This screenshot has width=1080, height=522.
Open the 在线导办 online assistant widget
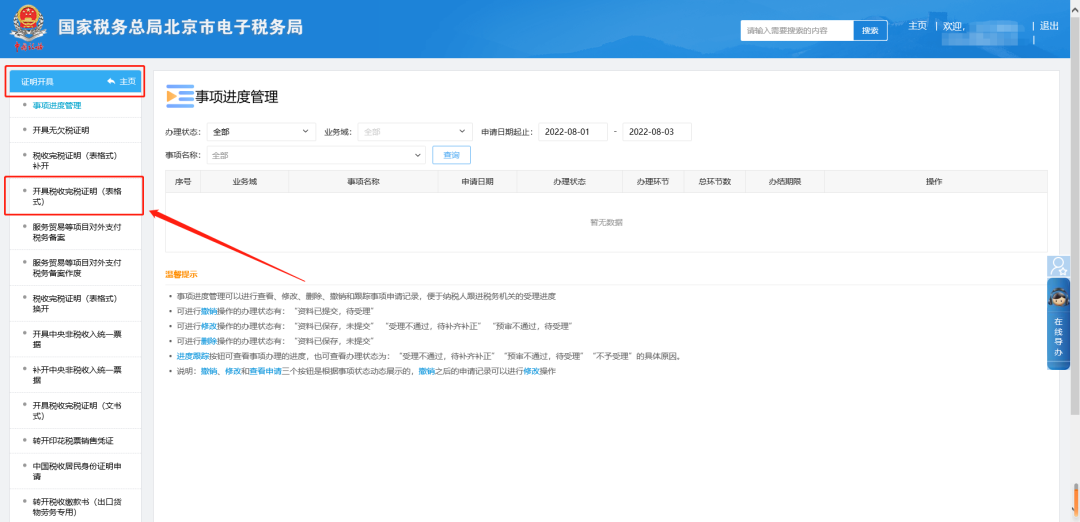(1058, 325)
